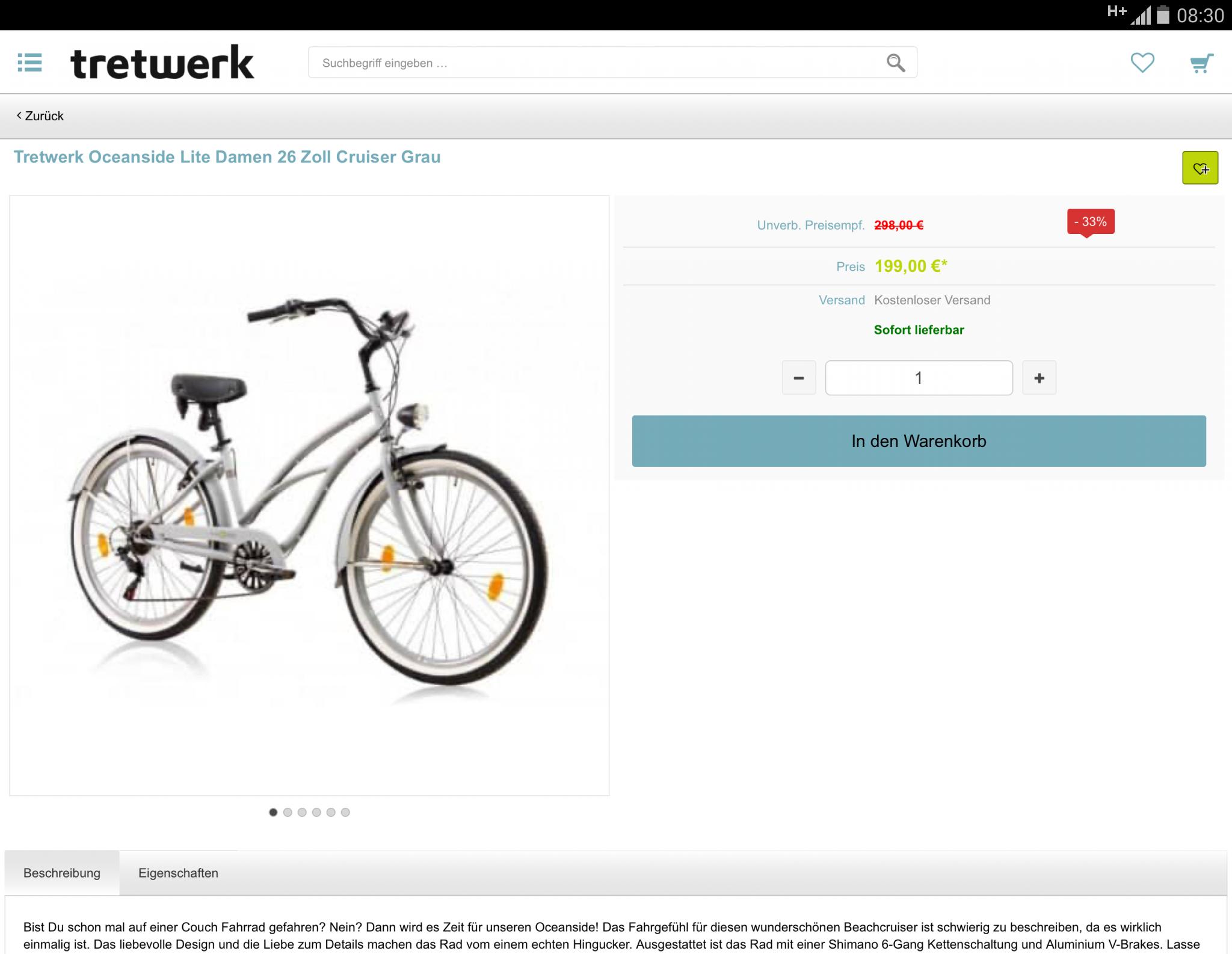The height and width of the screenshot is (954, 1232).
Task: Open the hamburger list menu icon
Action: (x=29, y=63)
